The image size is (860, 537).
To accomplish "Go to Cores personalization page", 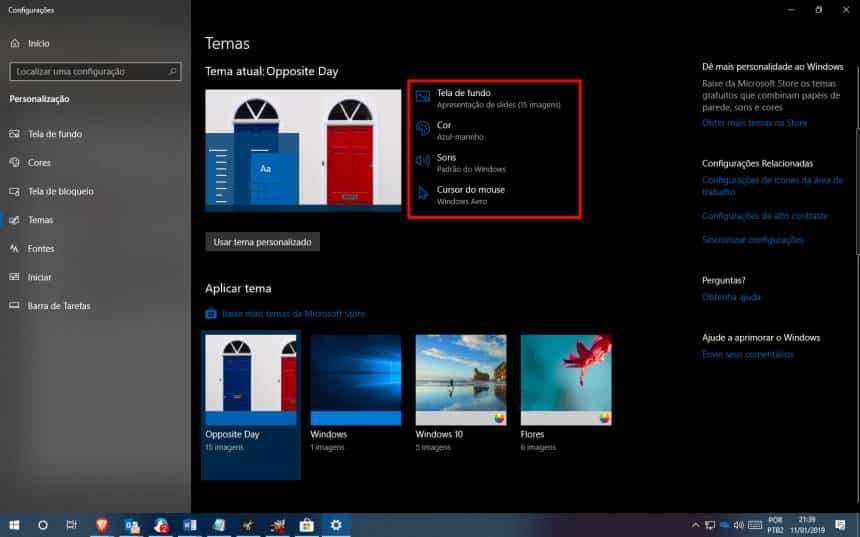I will point(30,162).
